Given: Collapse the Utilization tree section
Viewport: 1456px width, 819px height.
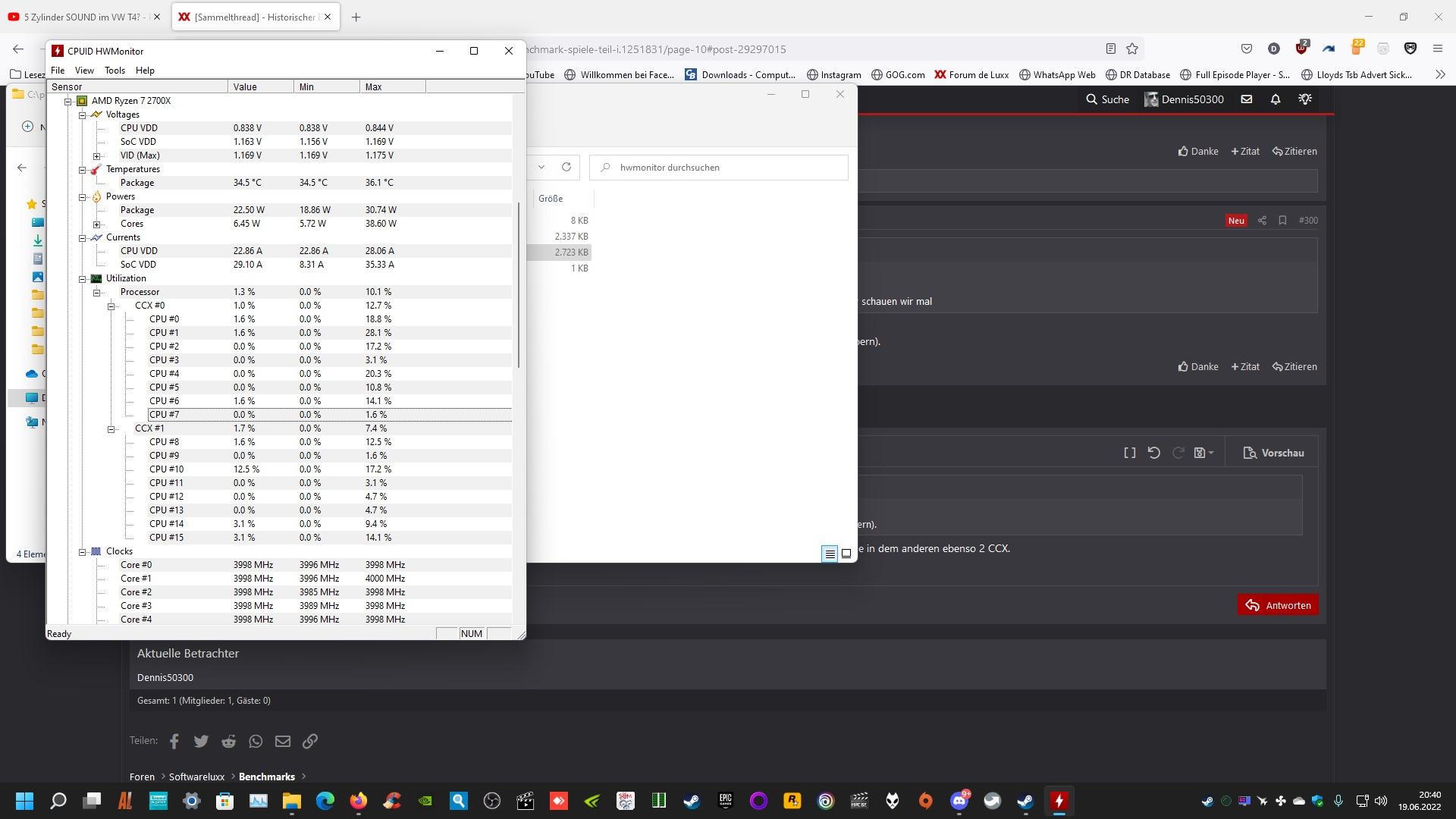Looking at the screenshot, I should [x=82, y=278].
